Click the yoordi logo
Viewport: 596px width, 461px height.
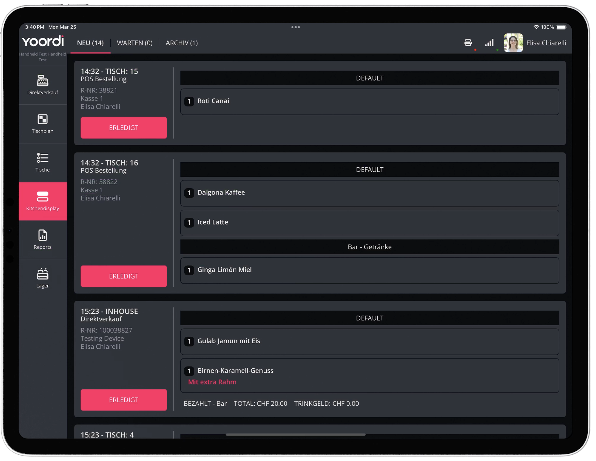click(43, 41)
